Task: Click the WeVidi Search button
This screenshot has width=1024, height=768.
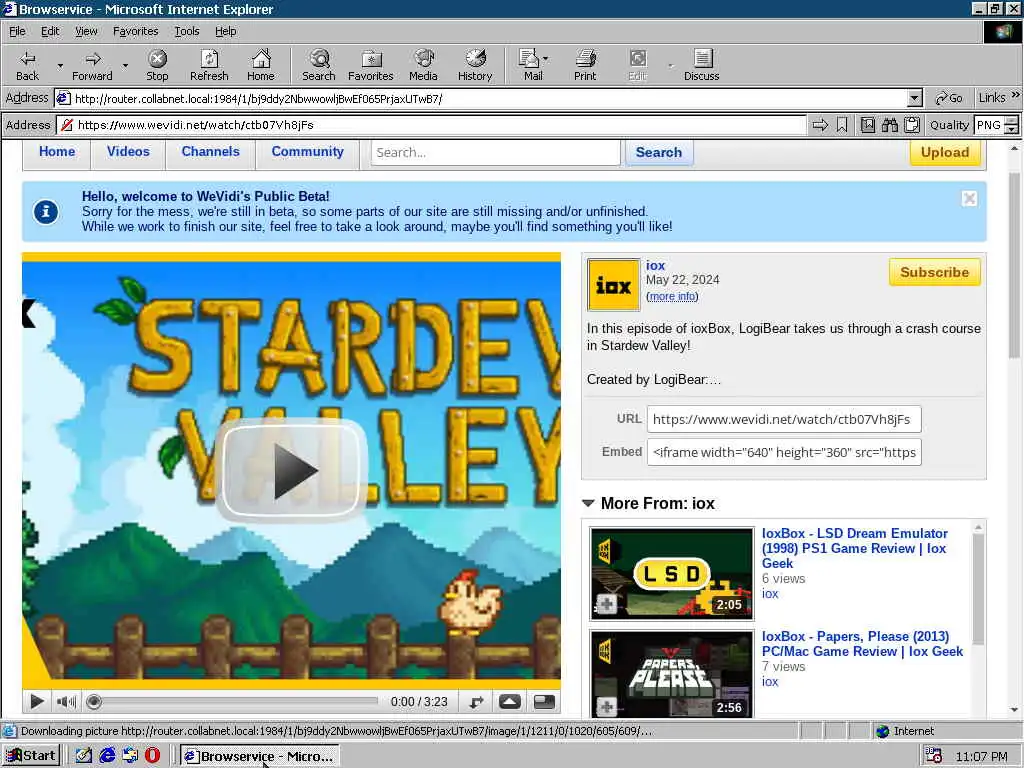Action: click(659, 153)
